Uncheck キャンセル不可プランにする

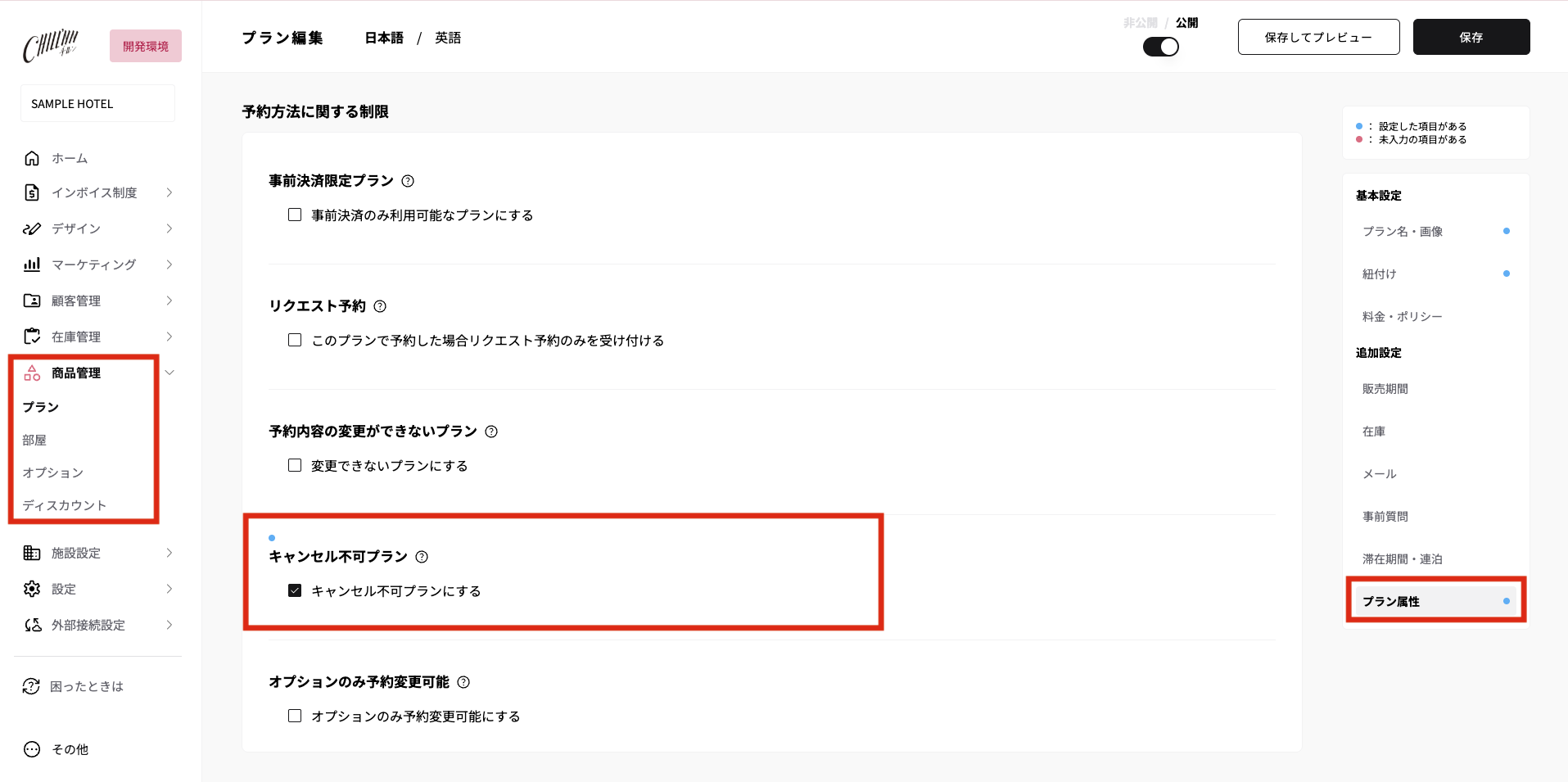point(295,590)
